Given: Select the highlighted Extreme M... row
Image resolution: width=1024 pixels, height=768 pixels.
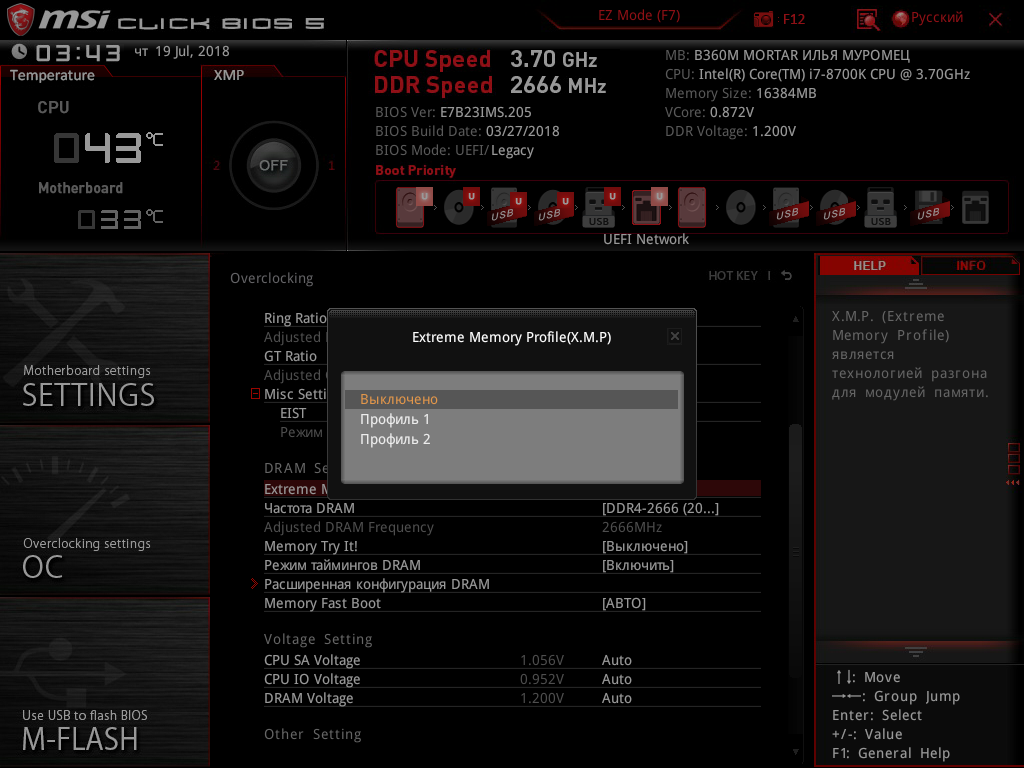Looking at the screenshot, I should click(296, 489).
